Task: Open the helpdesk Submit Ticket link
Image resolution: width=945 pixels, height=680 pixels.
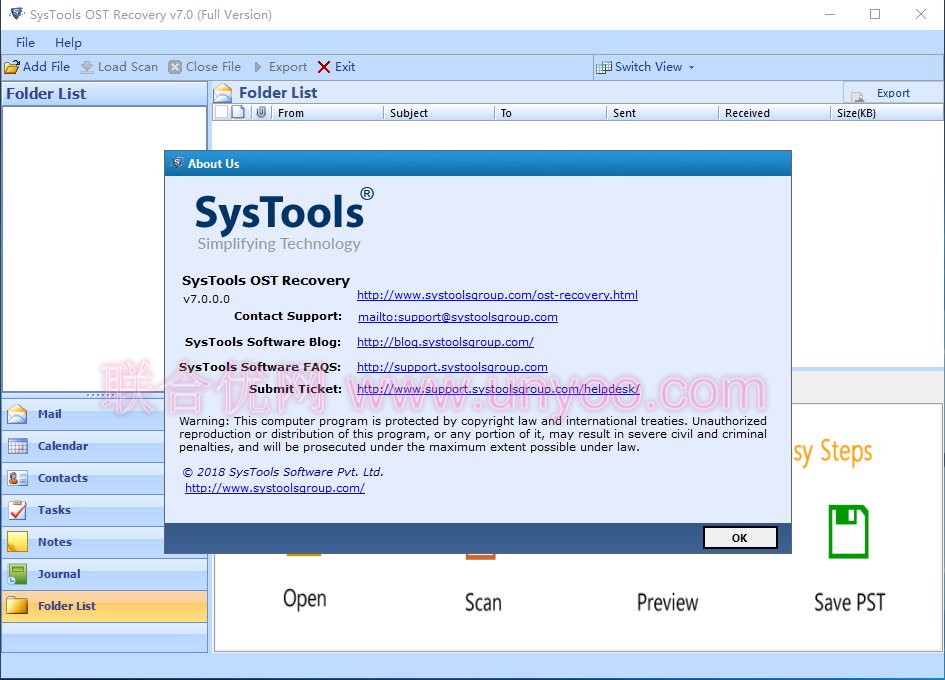Action: [498, 389]
